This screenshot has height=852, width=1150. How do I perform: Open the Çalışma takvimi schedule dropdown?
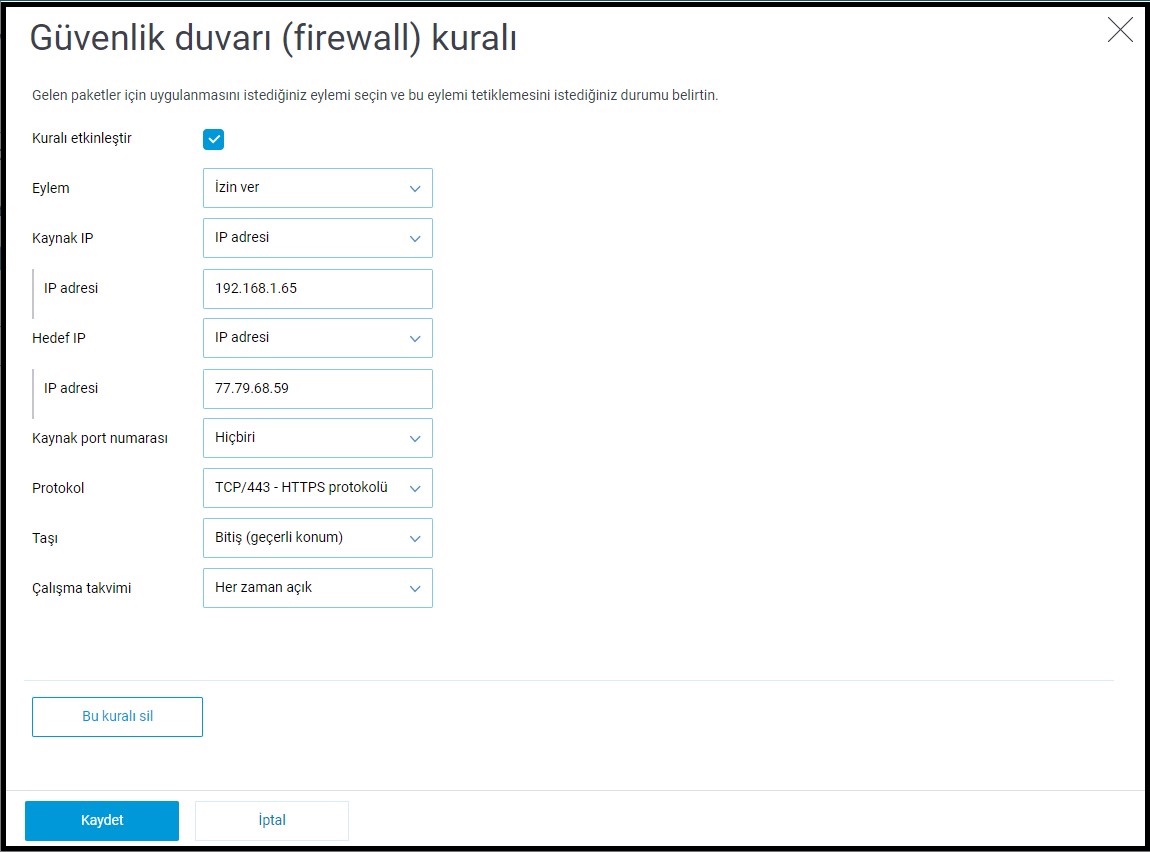(317, 588)
